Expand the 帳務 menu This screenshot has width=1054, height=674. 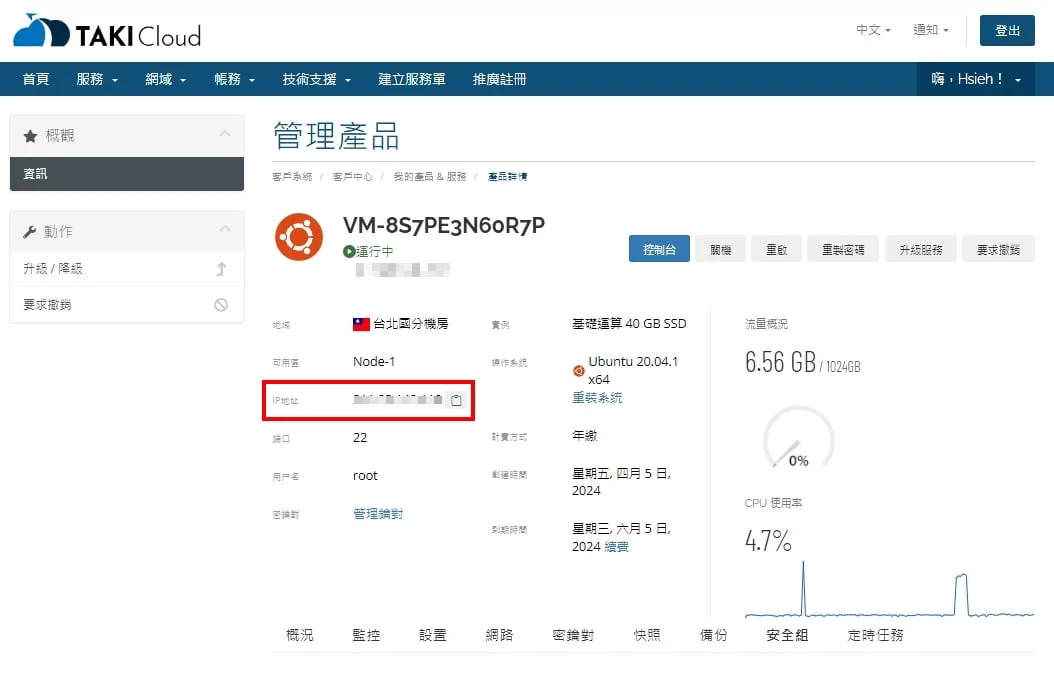[234, 79]
